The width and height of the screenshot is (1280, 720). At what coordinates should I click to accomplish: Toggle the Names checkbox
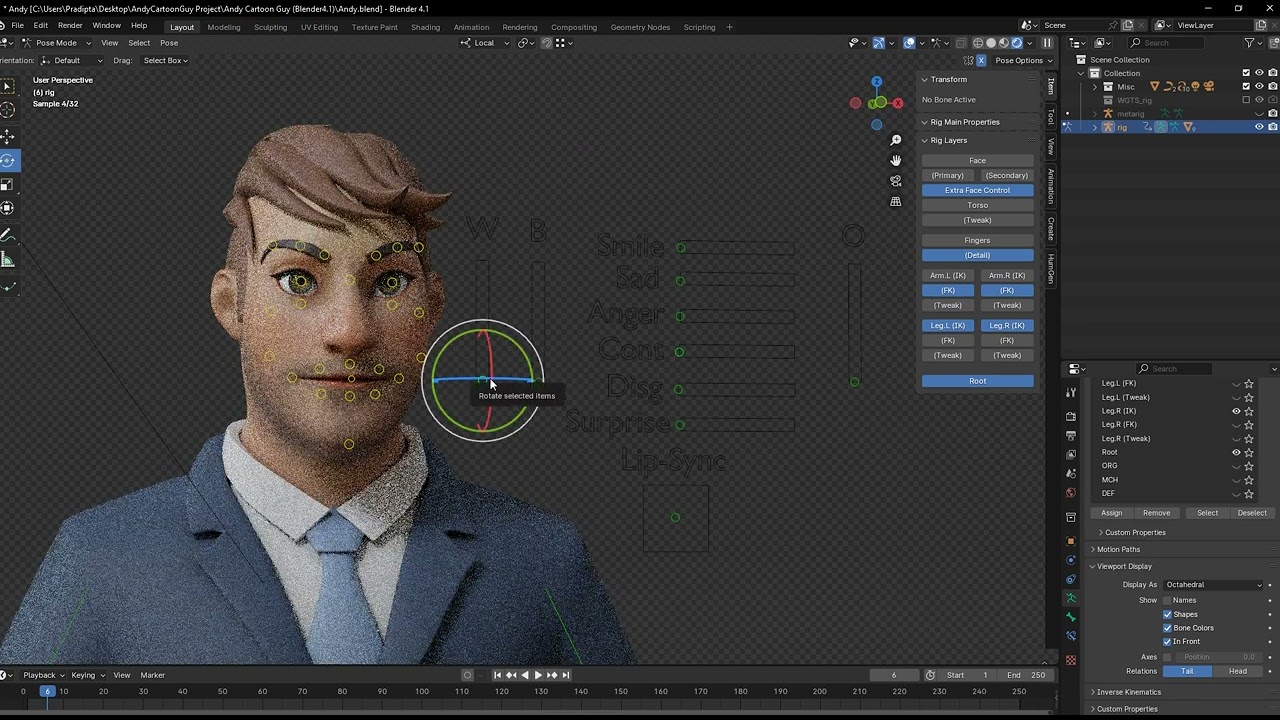(x=1167, y=600)
